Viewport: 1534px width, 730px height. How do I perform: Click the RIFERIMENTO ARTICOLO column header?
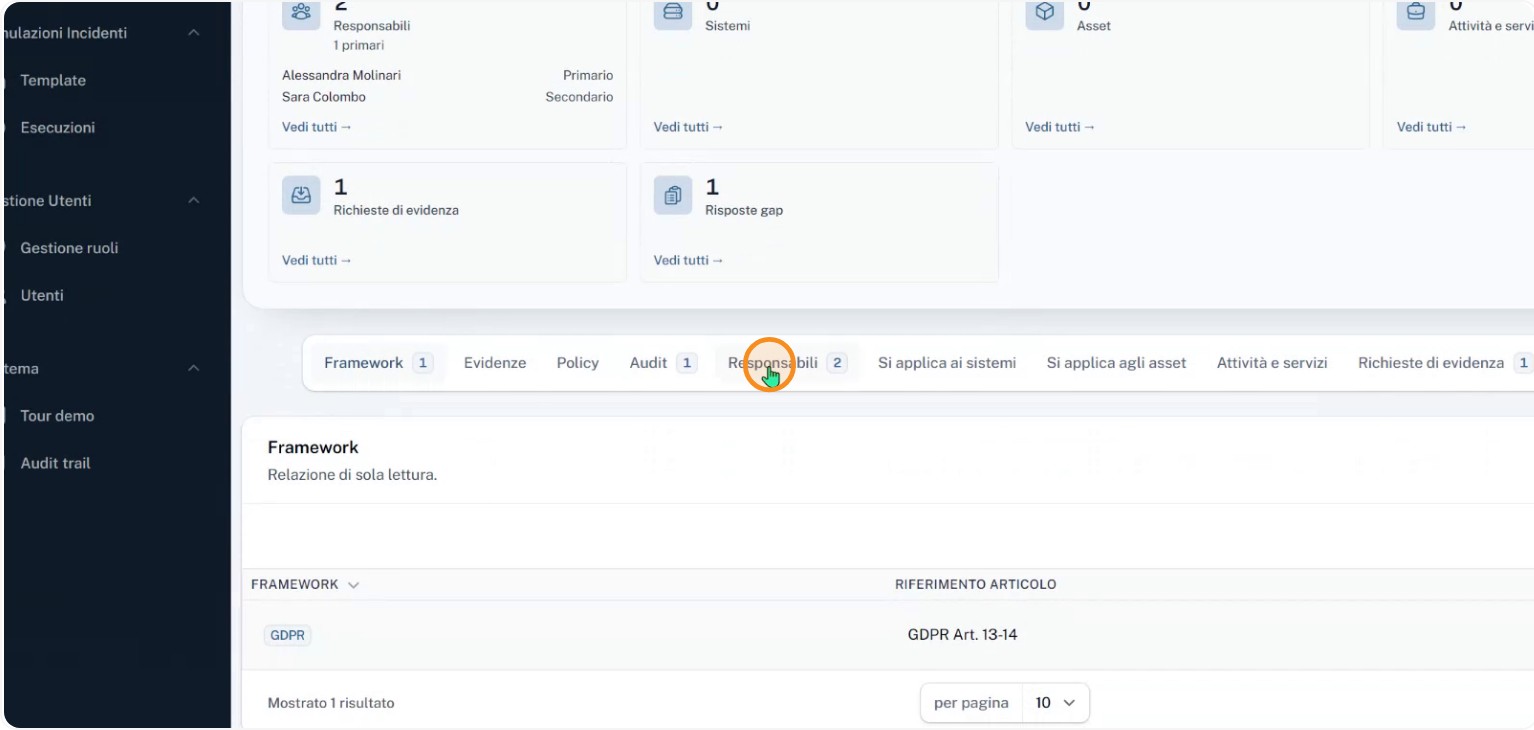(976, 584)
